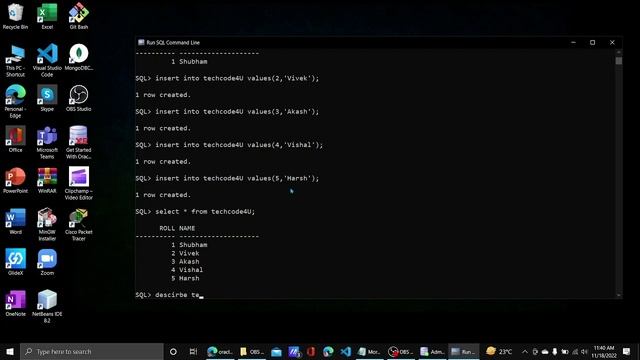Select the Excel desktop shortcut
This screenshot has height=360, width=640.
pyautogui.click(x=47, y=16)
